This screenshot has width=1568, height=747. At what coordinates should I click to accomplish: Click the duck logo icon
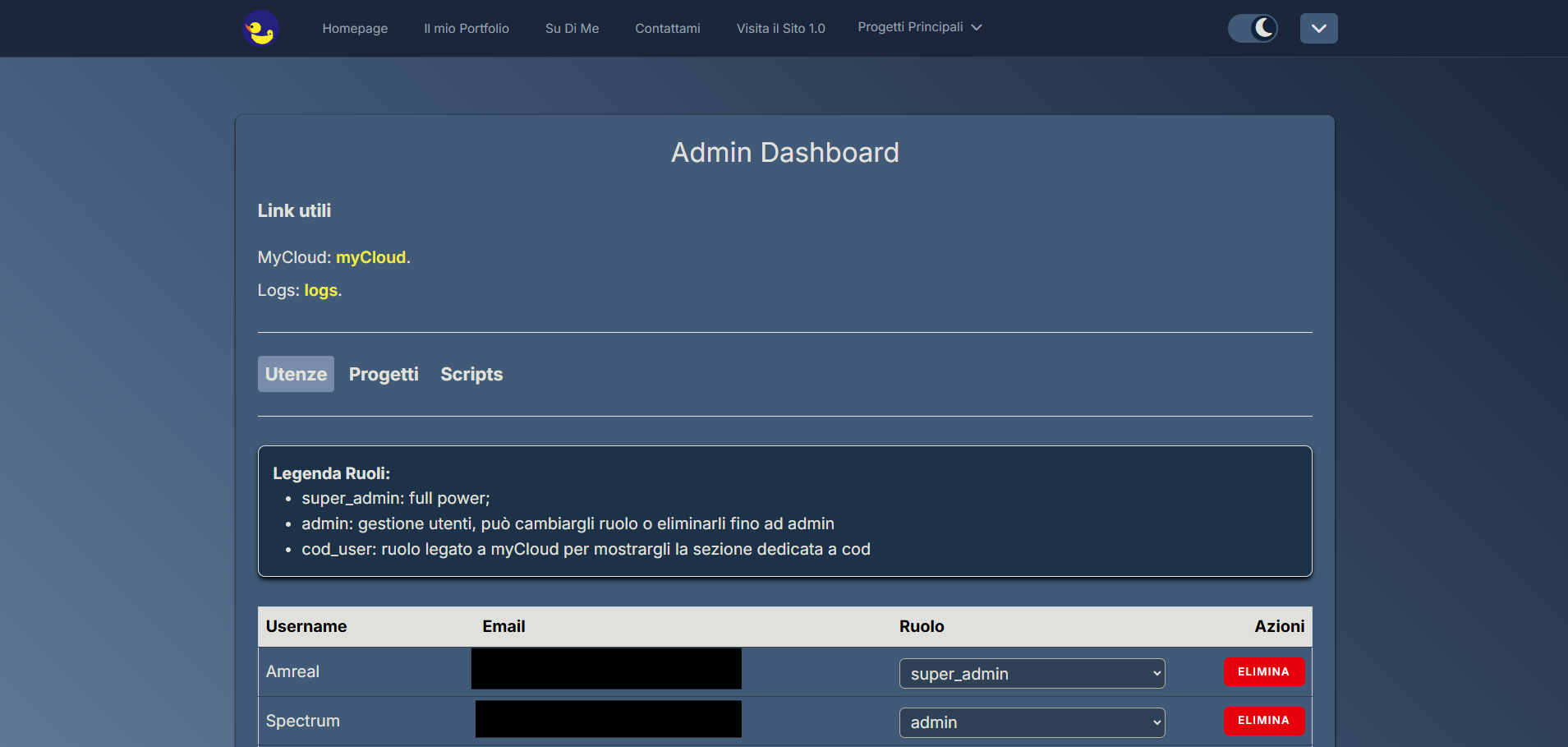(261, 29)
